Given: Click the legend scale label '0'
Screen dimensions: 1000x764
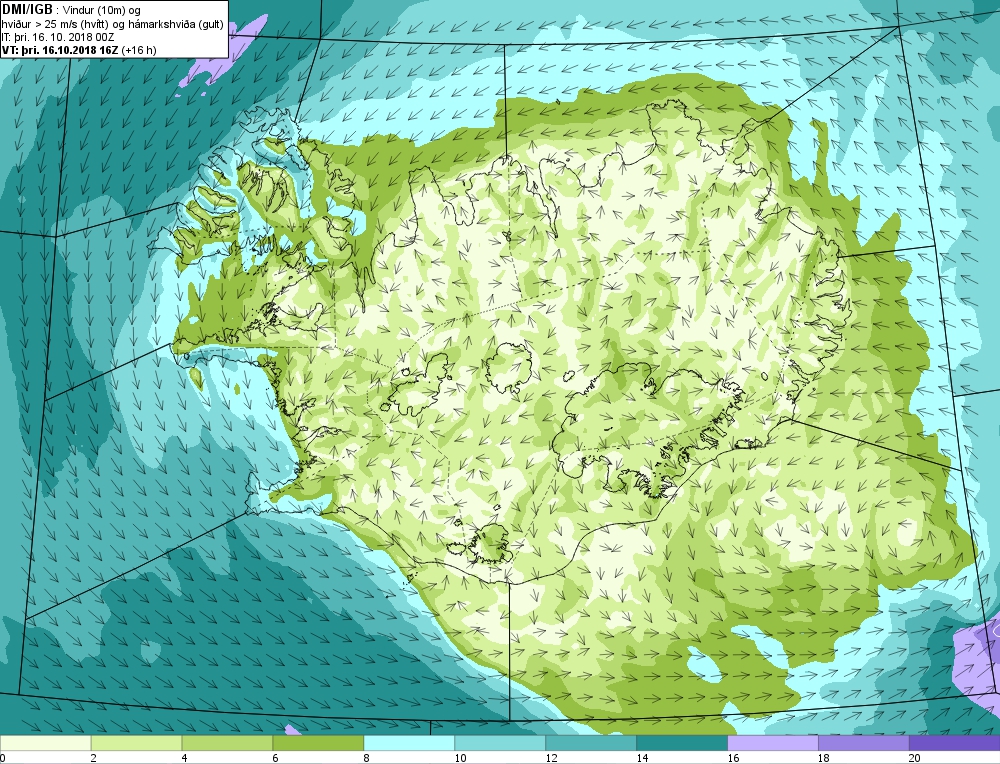Looking at the screenshot, I should pos(3,758).
